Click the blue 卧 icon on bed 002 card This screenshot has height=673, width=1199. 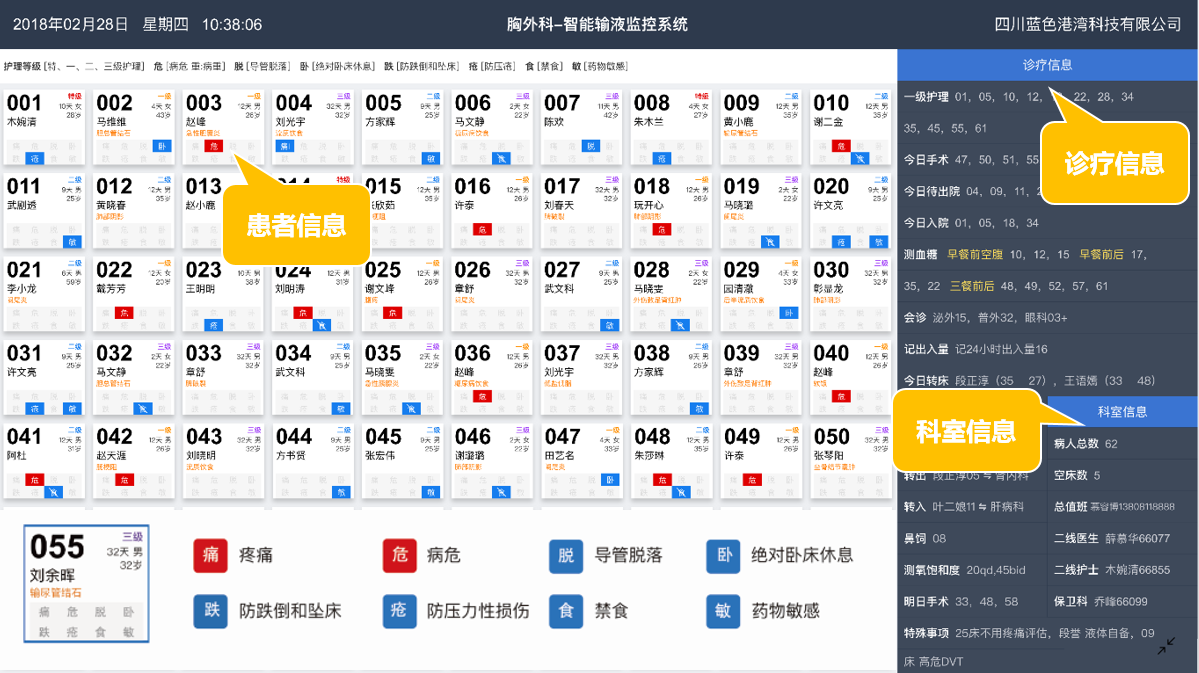(x=161, y=146)
